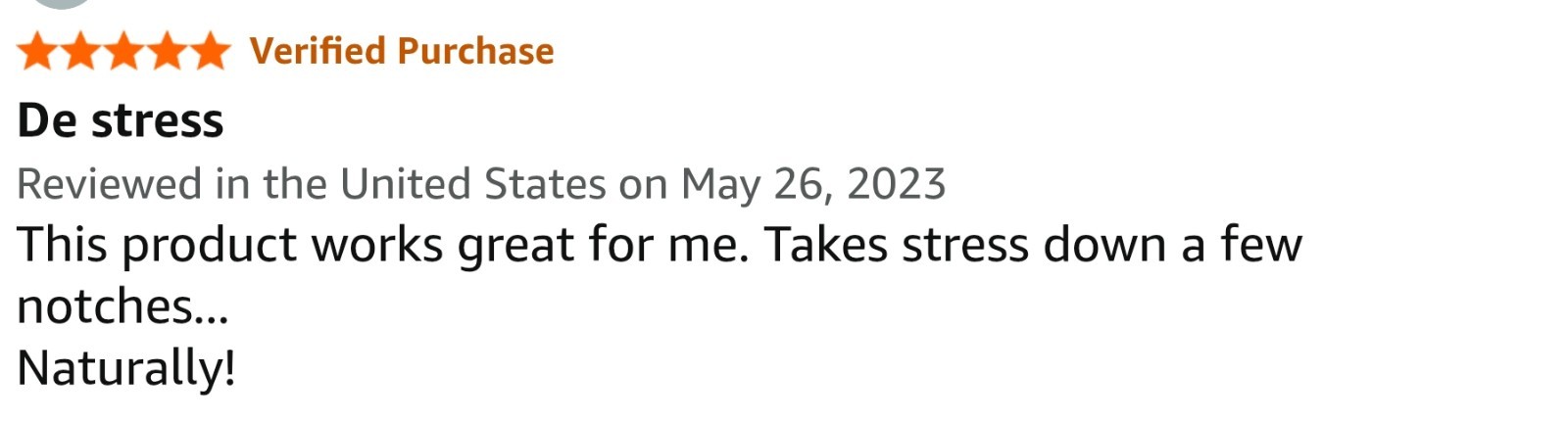This screenshot has width=1568, height=421.
Task: Click the Reviewed in the United States line
Action: pyautogui.click(x=481, y=184)
